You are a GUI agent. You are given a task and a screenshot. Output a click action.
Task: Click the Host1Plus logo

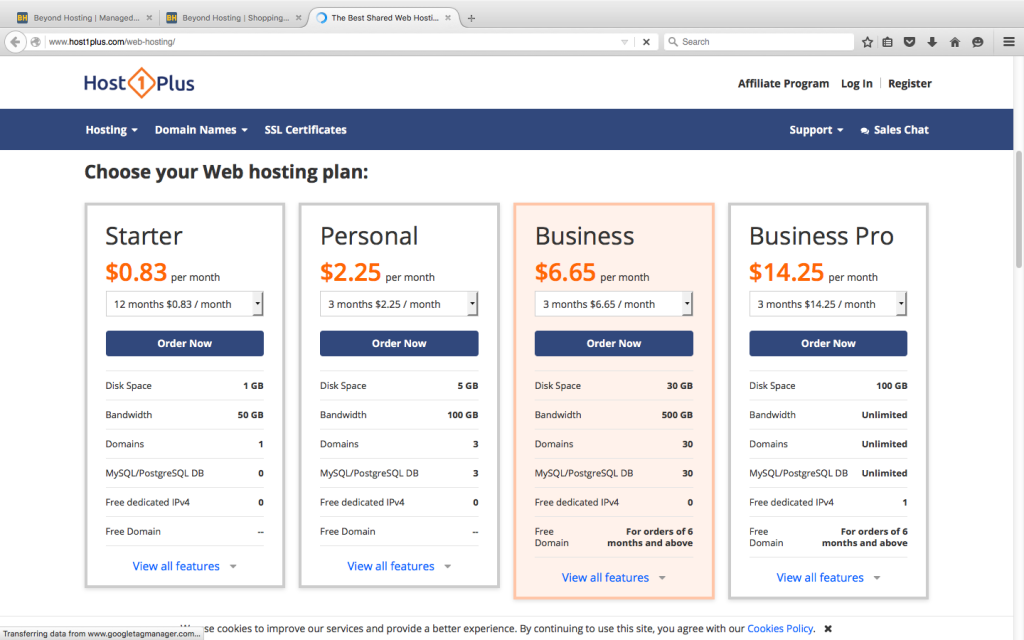139,83
